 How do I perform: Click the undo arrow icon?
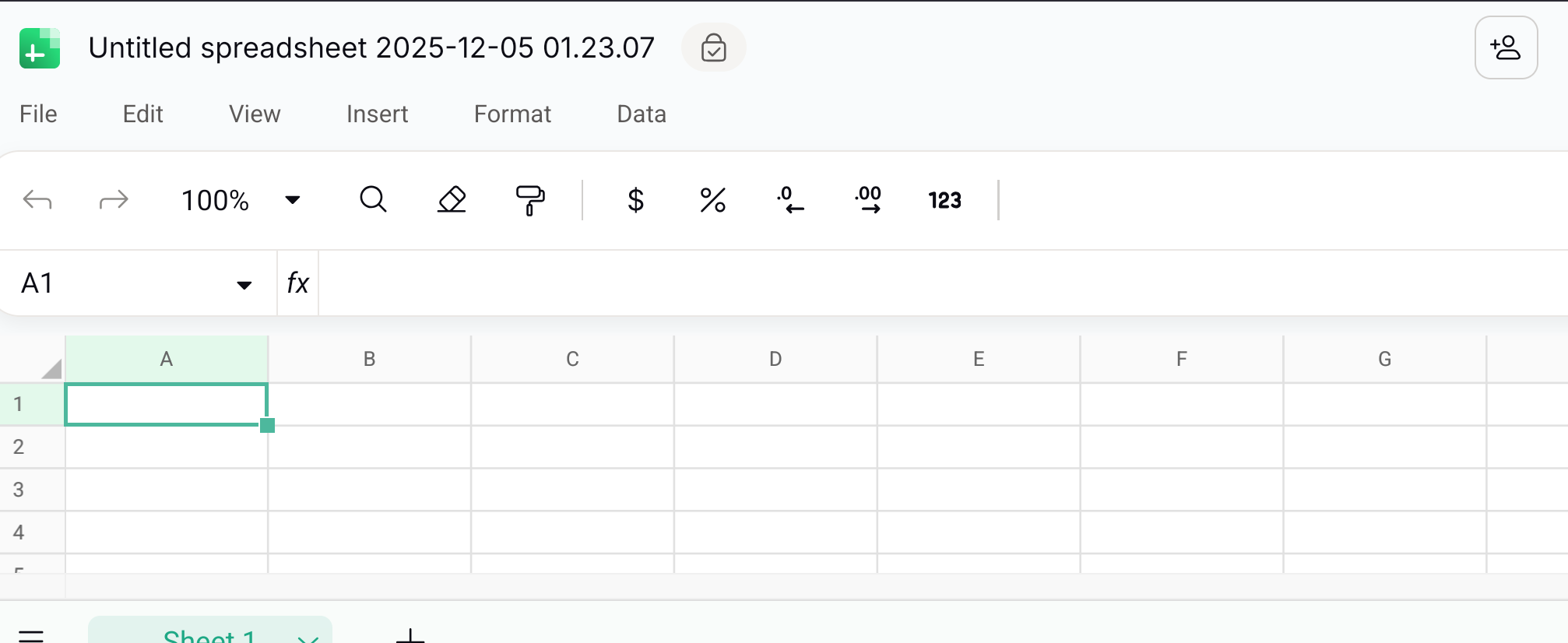click(x=37, y=200)
